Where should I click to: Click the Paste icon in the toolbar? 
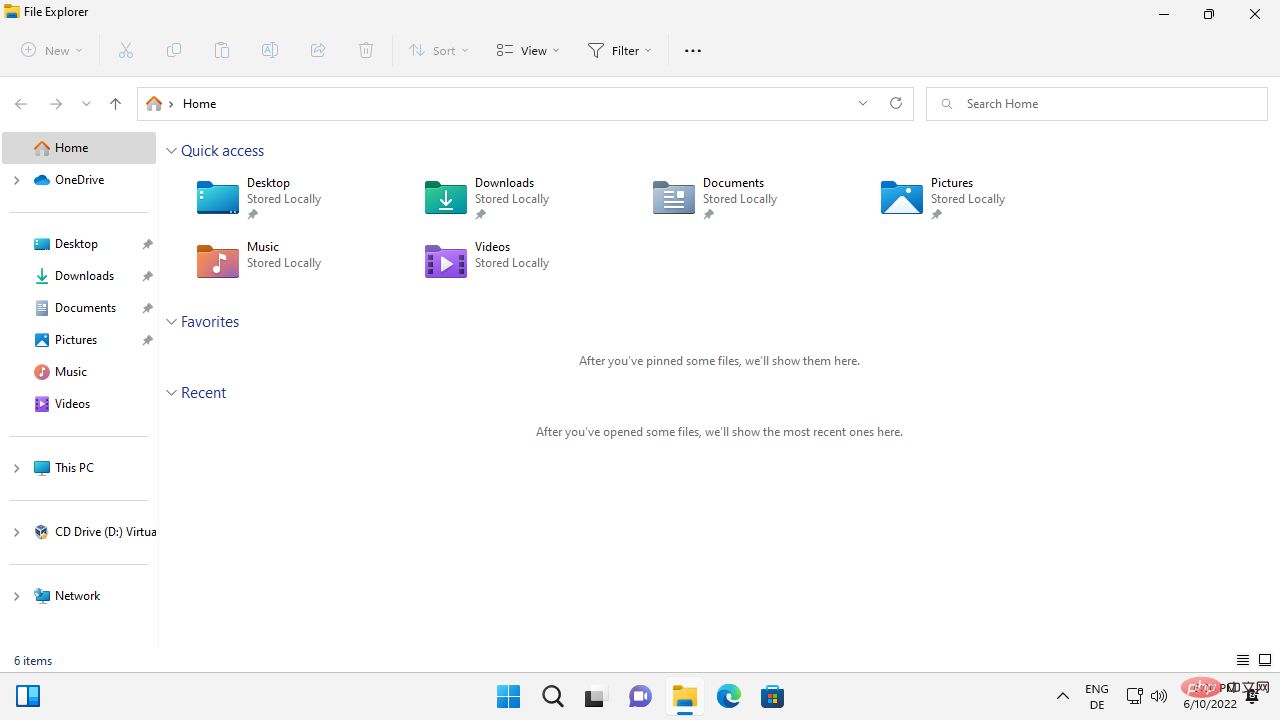221,50
